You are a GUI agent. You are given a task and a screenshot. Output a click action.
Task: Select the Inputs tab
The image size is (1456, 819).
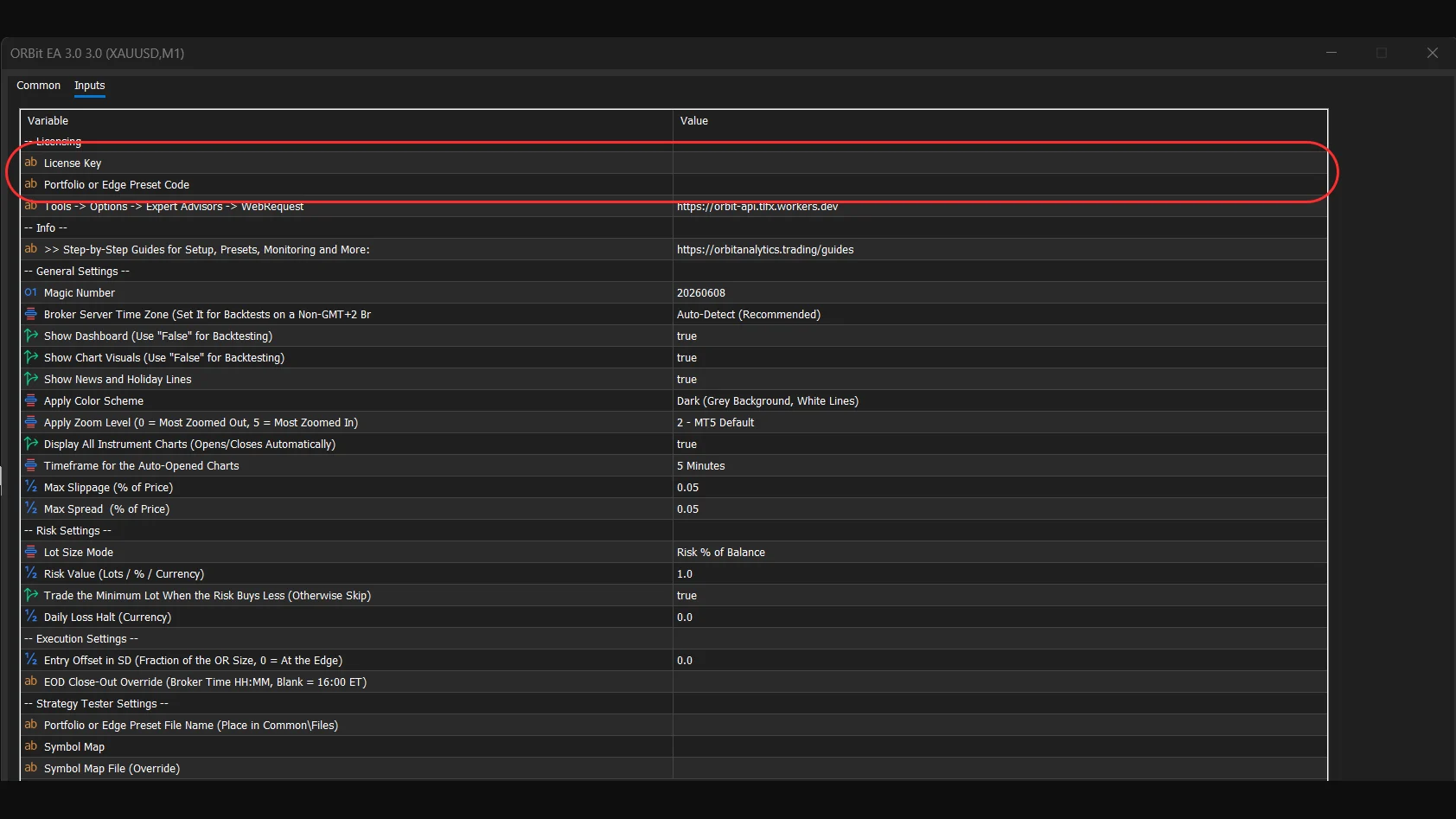pyautogui.click(x=89, y=86)
